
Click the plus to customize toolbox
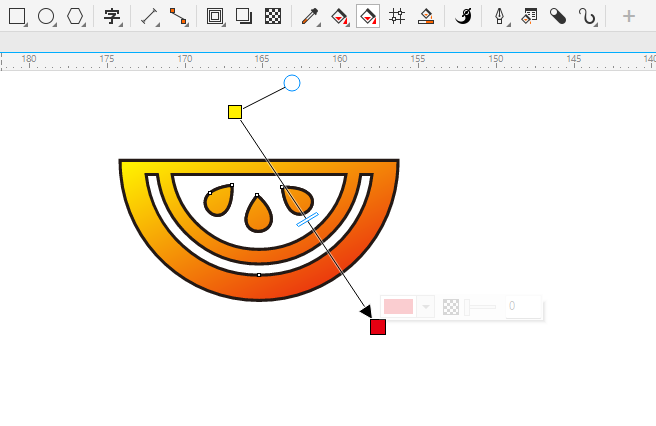628,16
